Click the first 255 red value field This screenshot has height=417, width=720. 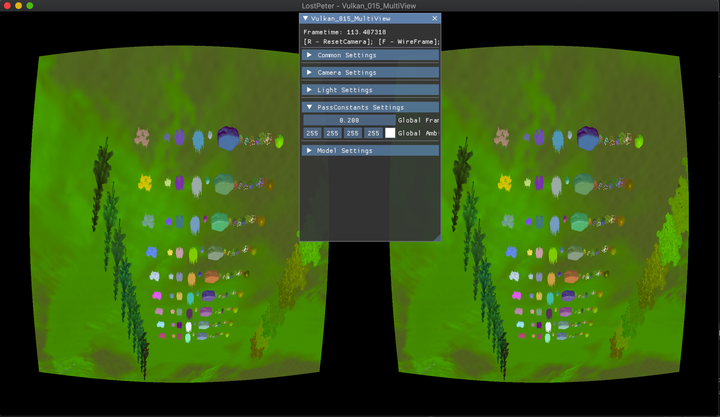pos(312,133)
